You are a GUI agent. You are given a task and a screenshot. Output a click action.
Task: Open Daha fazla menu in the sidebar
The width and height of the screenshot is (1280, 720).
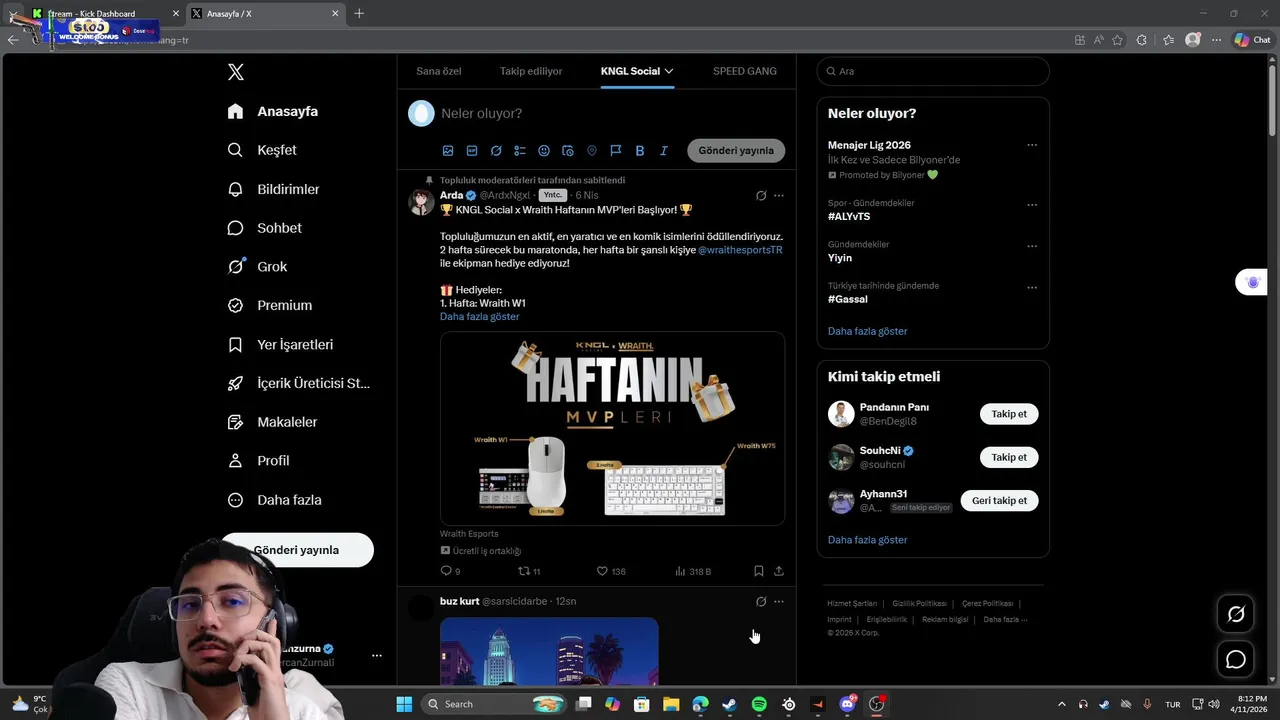coord(274,500)
